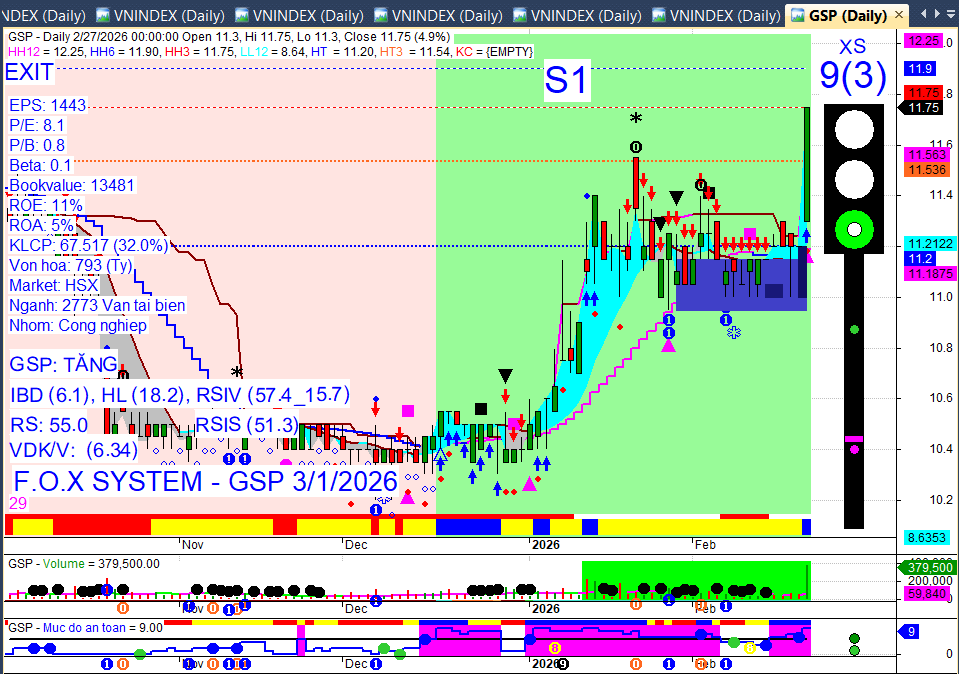Viewport: 959px width, 674px height.
Task: Click the ROE: 11% text
Action: tap(46, 206)
